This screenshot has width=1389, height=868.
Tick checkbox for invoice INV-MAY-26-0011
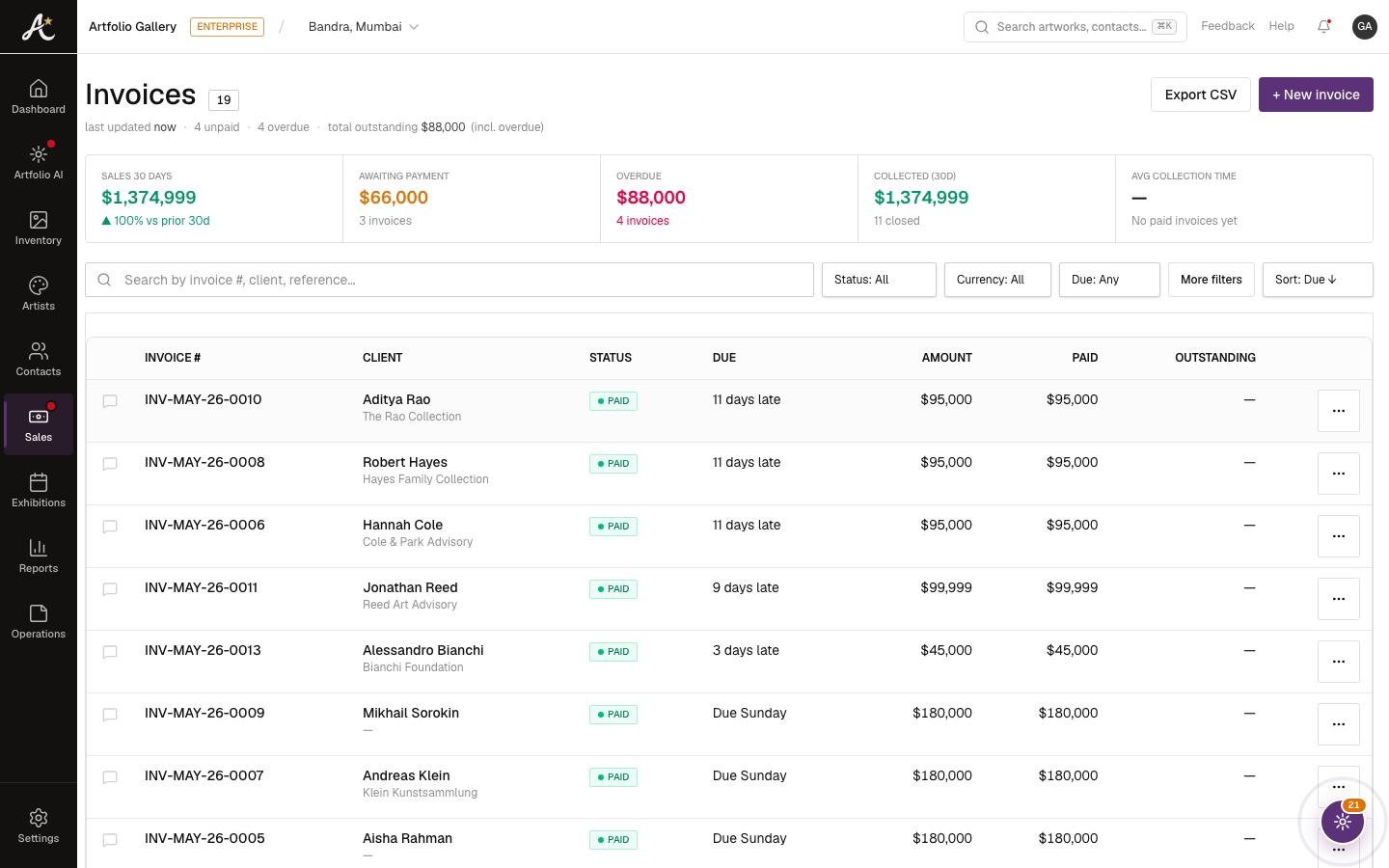(110, 589)
